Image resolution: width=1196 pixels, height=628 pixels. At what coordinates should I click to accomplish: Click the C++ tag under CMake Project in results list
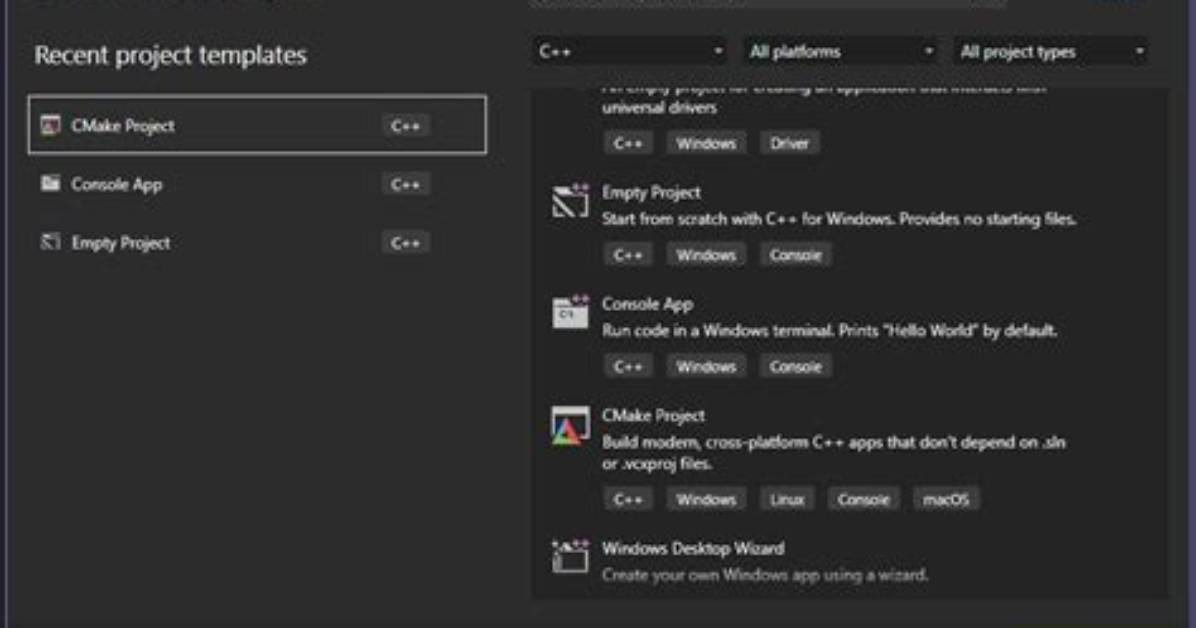(628, 499)
